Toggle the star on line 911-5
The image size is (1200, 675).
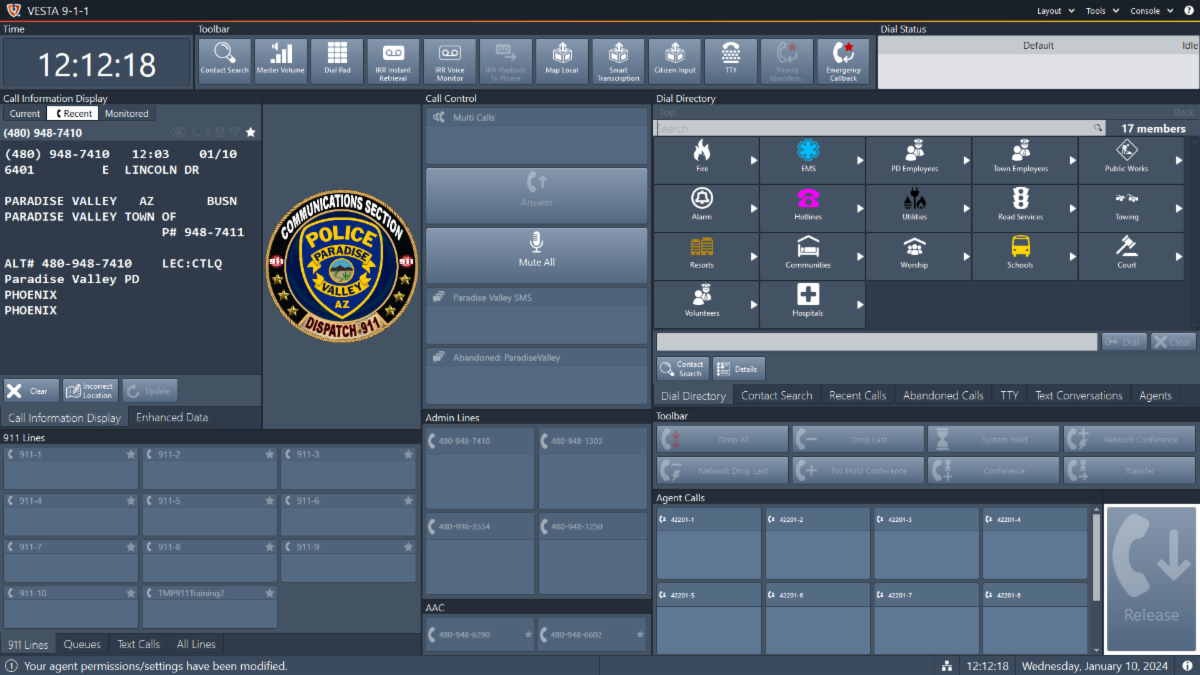point(269,501)
